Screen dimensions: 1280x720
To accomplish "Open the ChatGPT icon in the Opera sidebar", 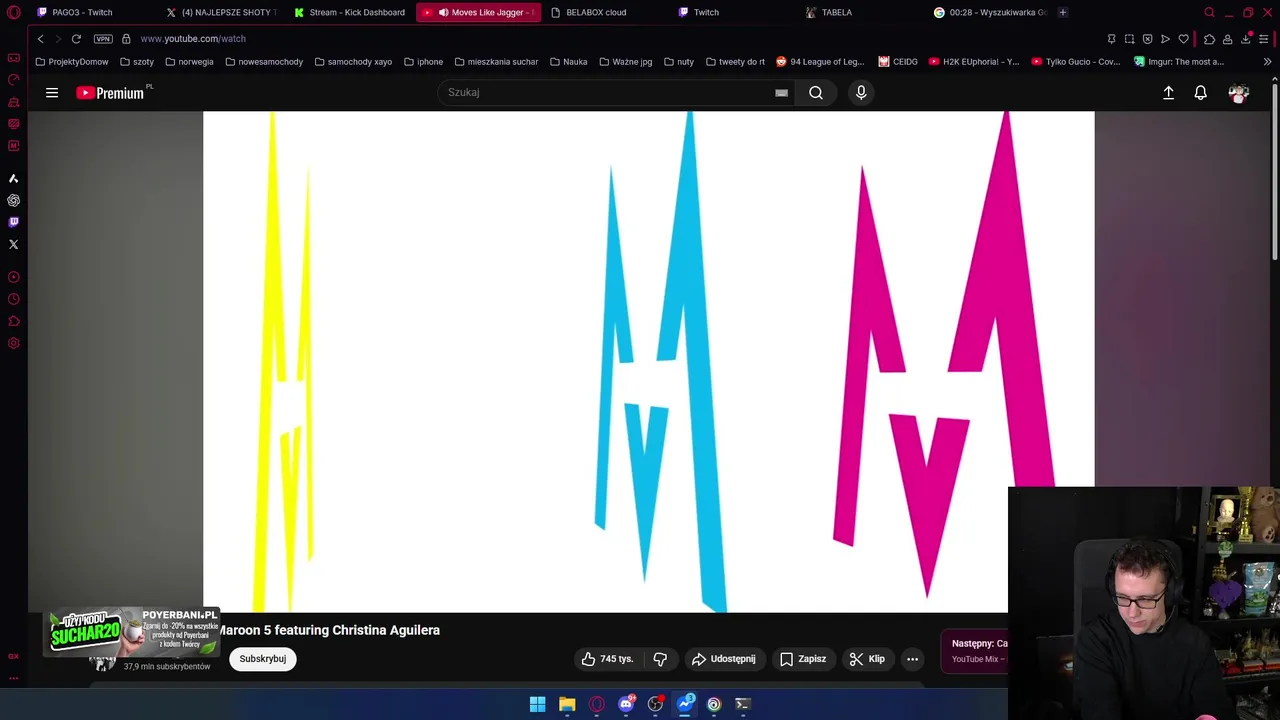I will pyautogui.click(x=13, y=200).
